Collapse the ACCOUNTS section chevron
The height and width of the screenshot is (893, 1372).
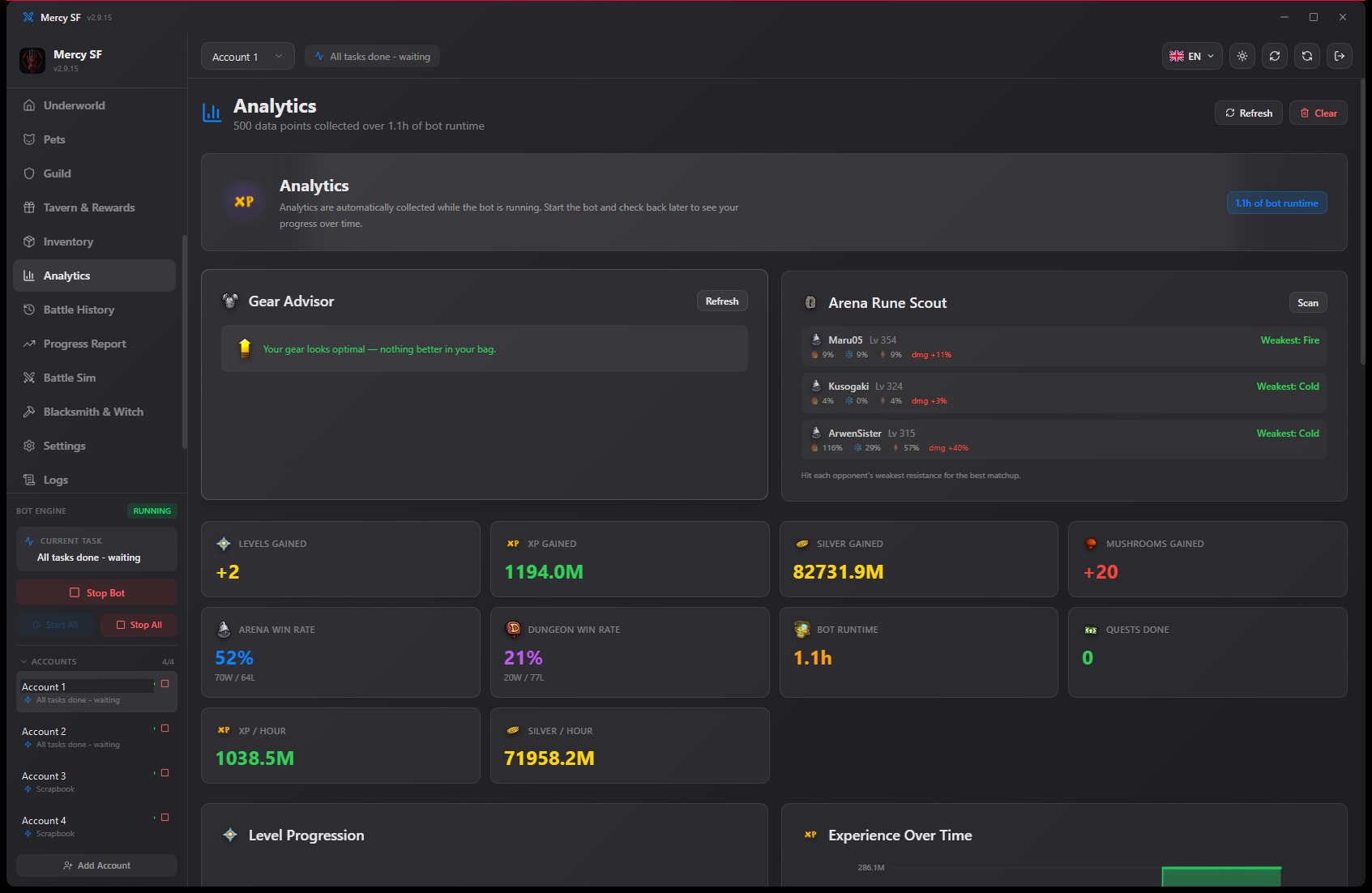[x=24, y=662]
